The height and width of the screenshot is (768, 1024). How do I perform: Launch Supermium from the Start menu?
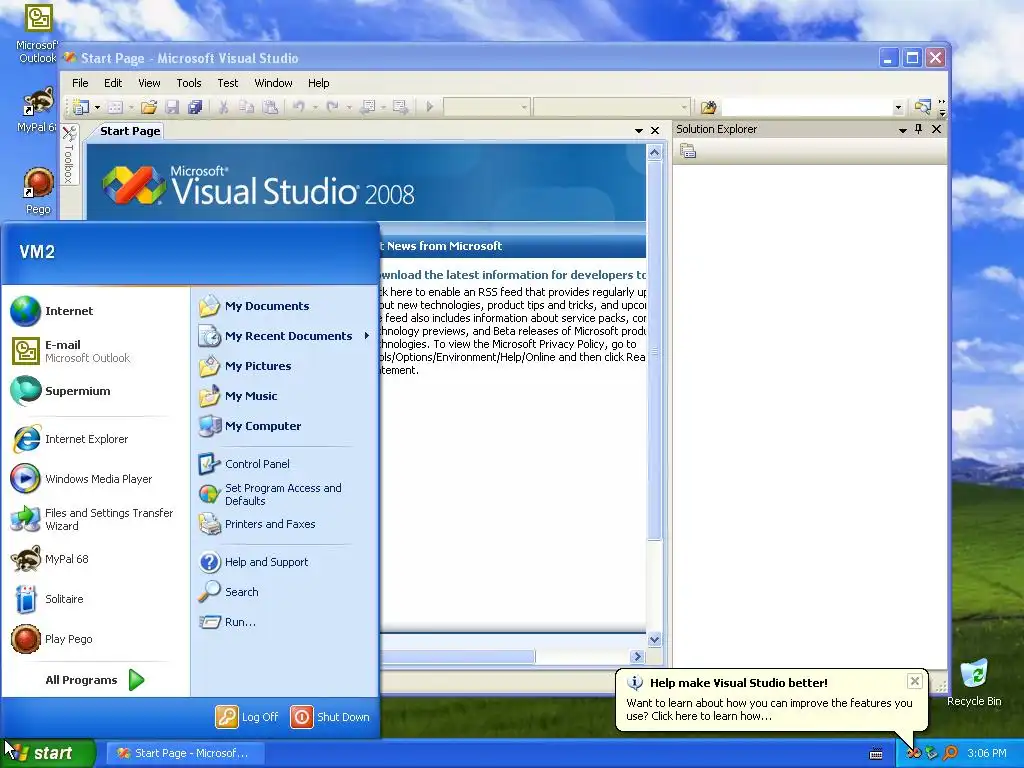(x=95, y=391)
